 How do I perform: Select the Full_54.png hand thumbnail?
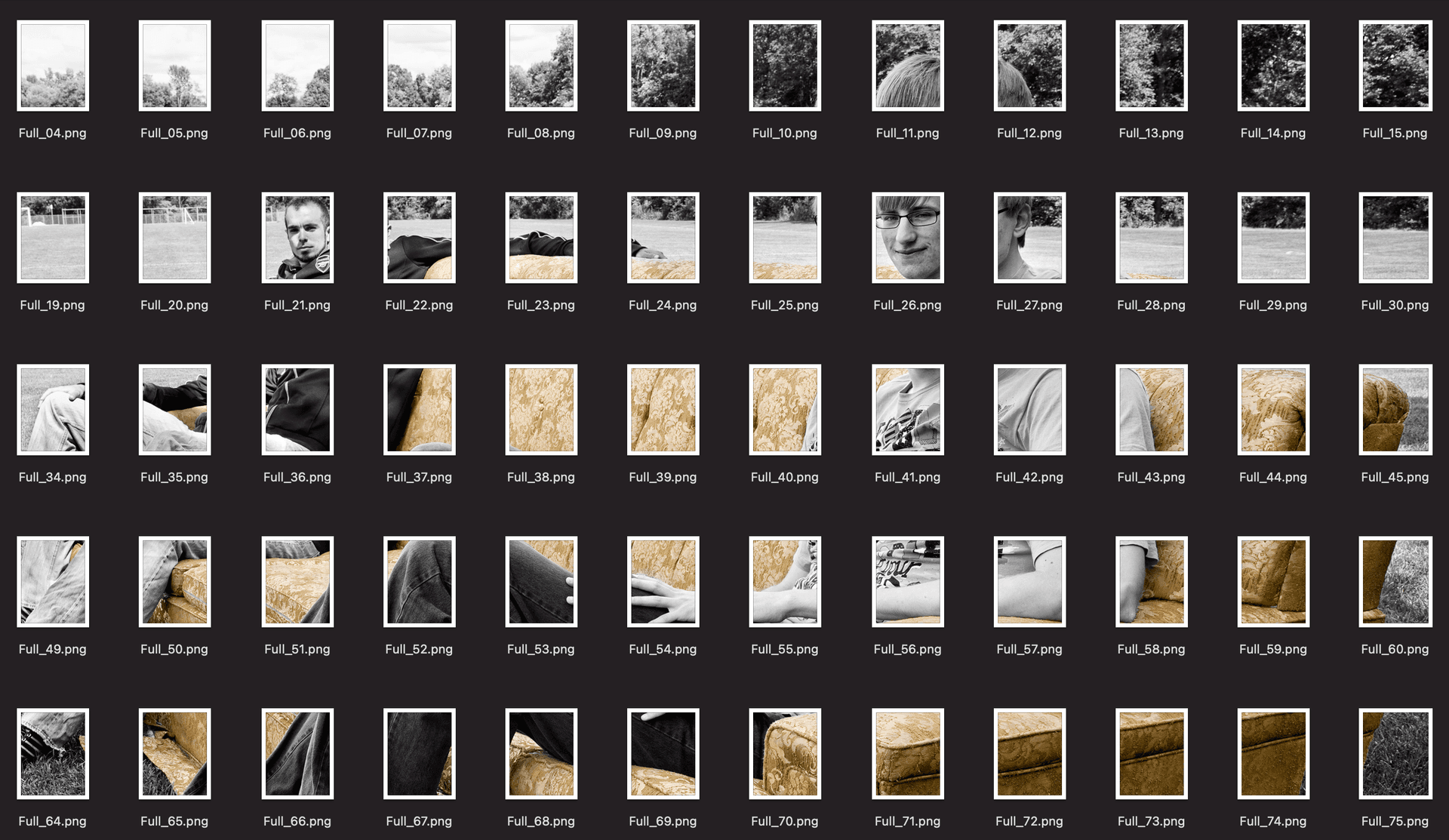tap(663, 581)
